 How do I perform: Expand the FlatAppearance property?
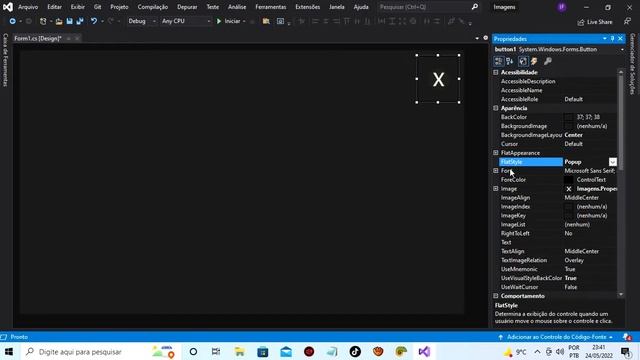click(x=496, y=153)
